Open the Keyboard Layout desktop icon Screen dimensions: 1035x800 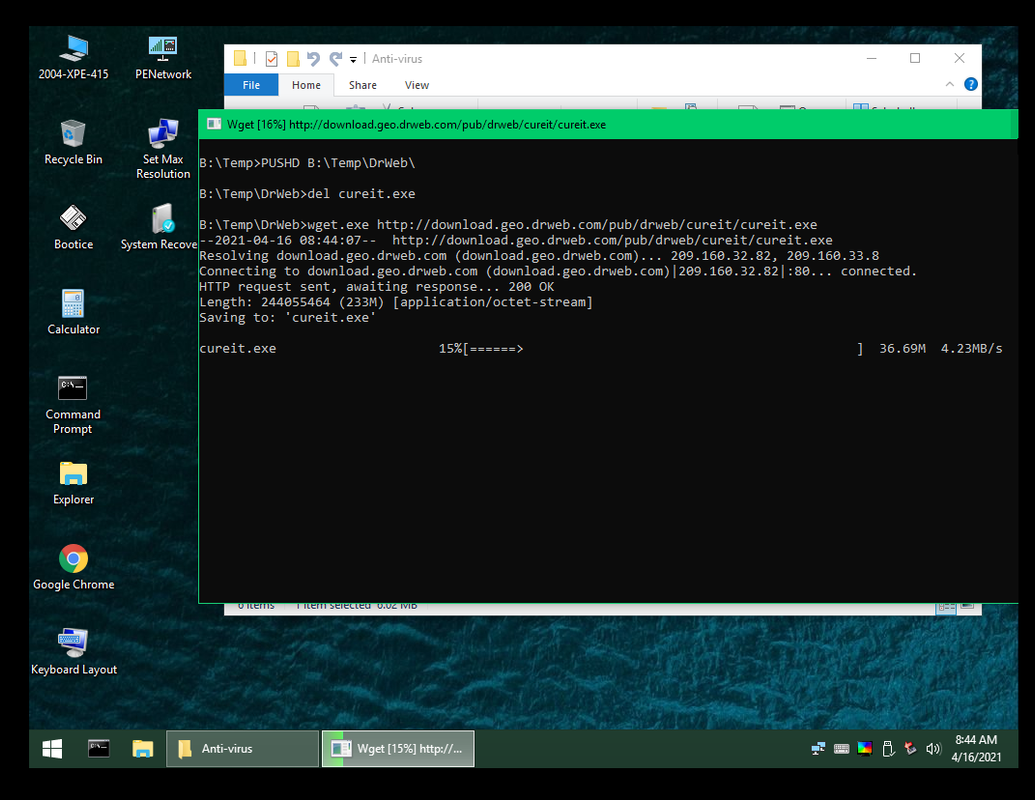73,652
